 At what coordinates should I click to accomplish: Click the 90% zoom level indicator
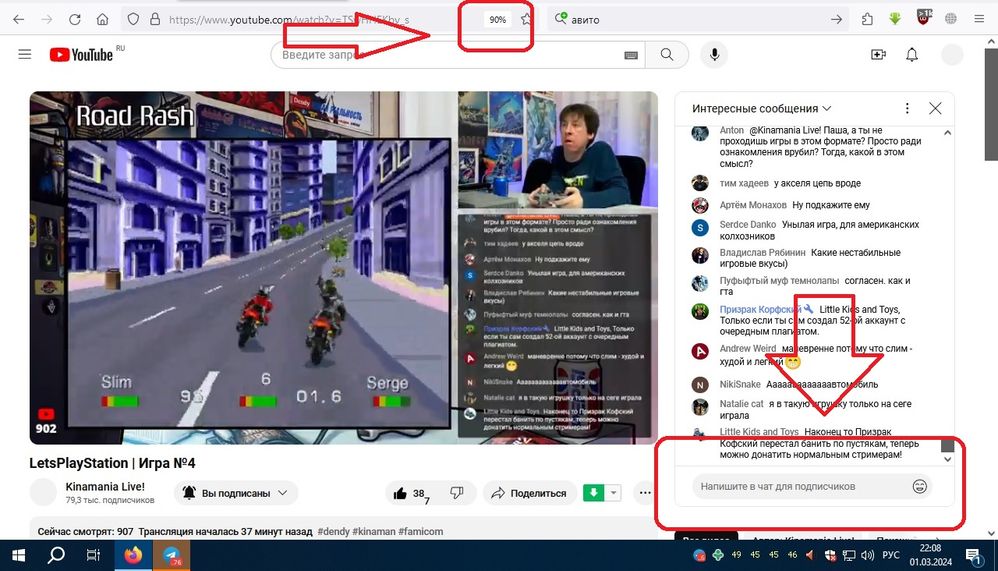tap(497, 20)
